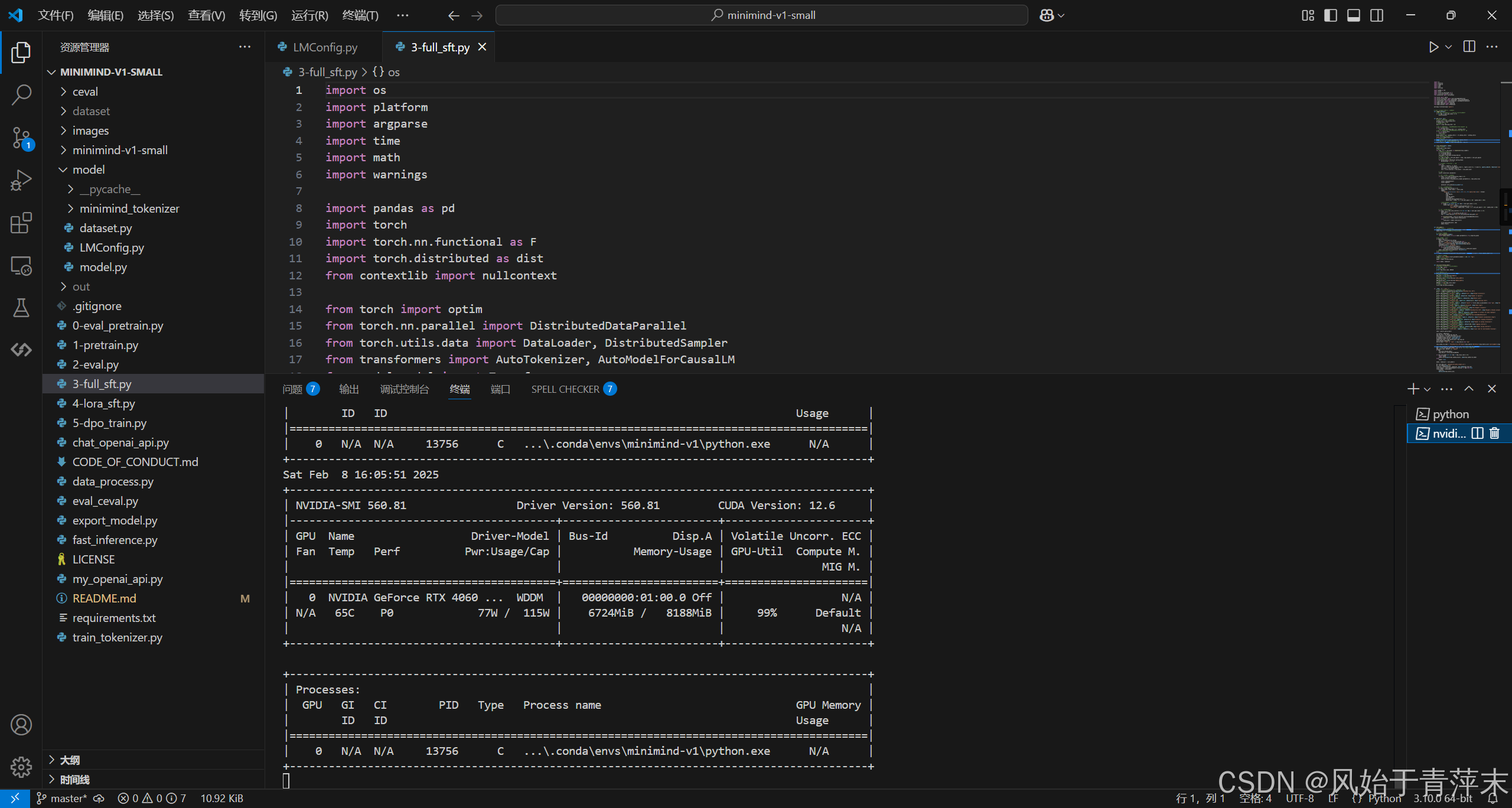The width and height of the screenshot is (1512, 808).
Task: Customize layout icon in title bar
Action: (1308, 15)
